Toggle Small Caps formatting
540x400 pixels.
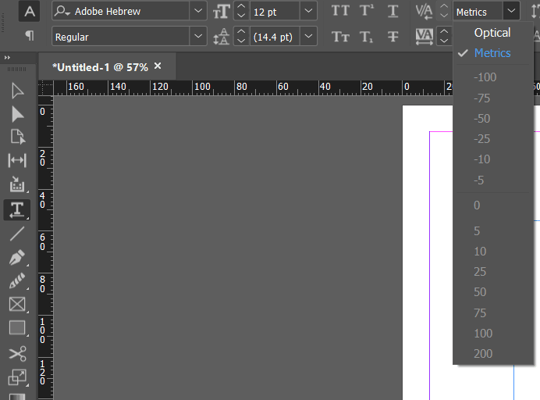[x=340, y=37]
